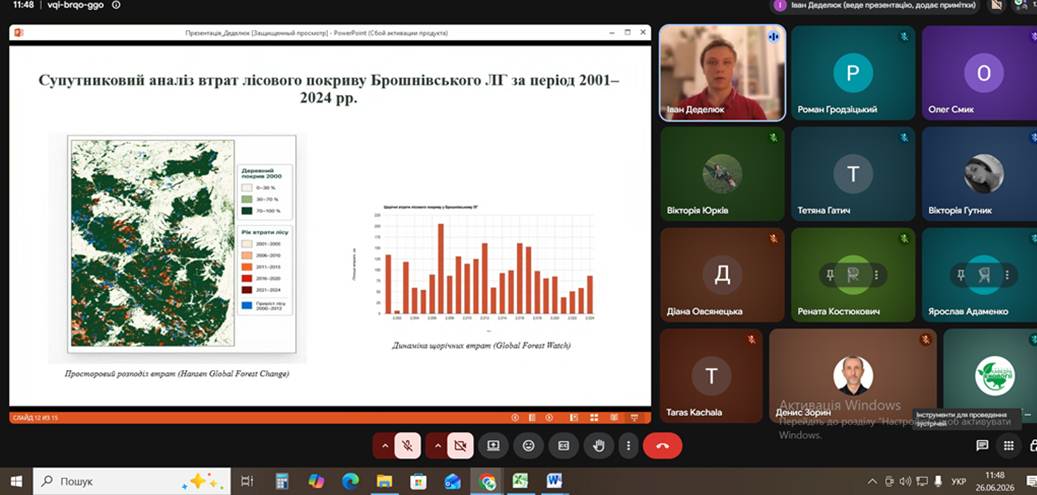Viewport: 1037px width, 495px height.
Task: Click slide sorter view icon in PowerPoint status bar
Action: [594, 418]
